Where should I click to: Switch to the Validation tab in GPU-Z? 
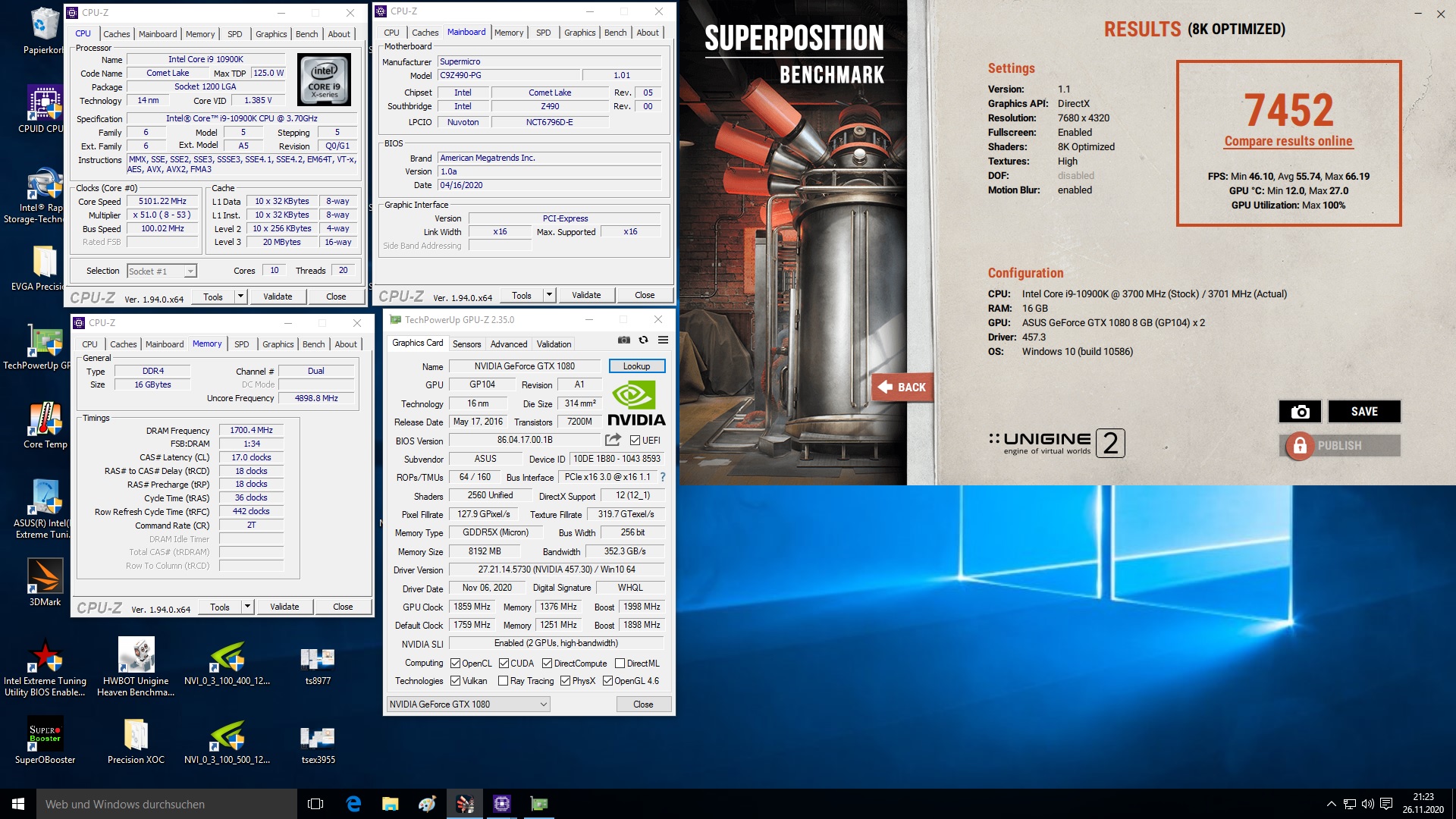(554, 344)
